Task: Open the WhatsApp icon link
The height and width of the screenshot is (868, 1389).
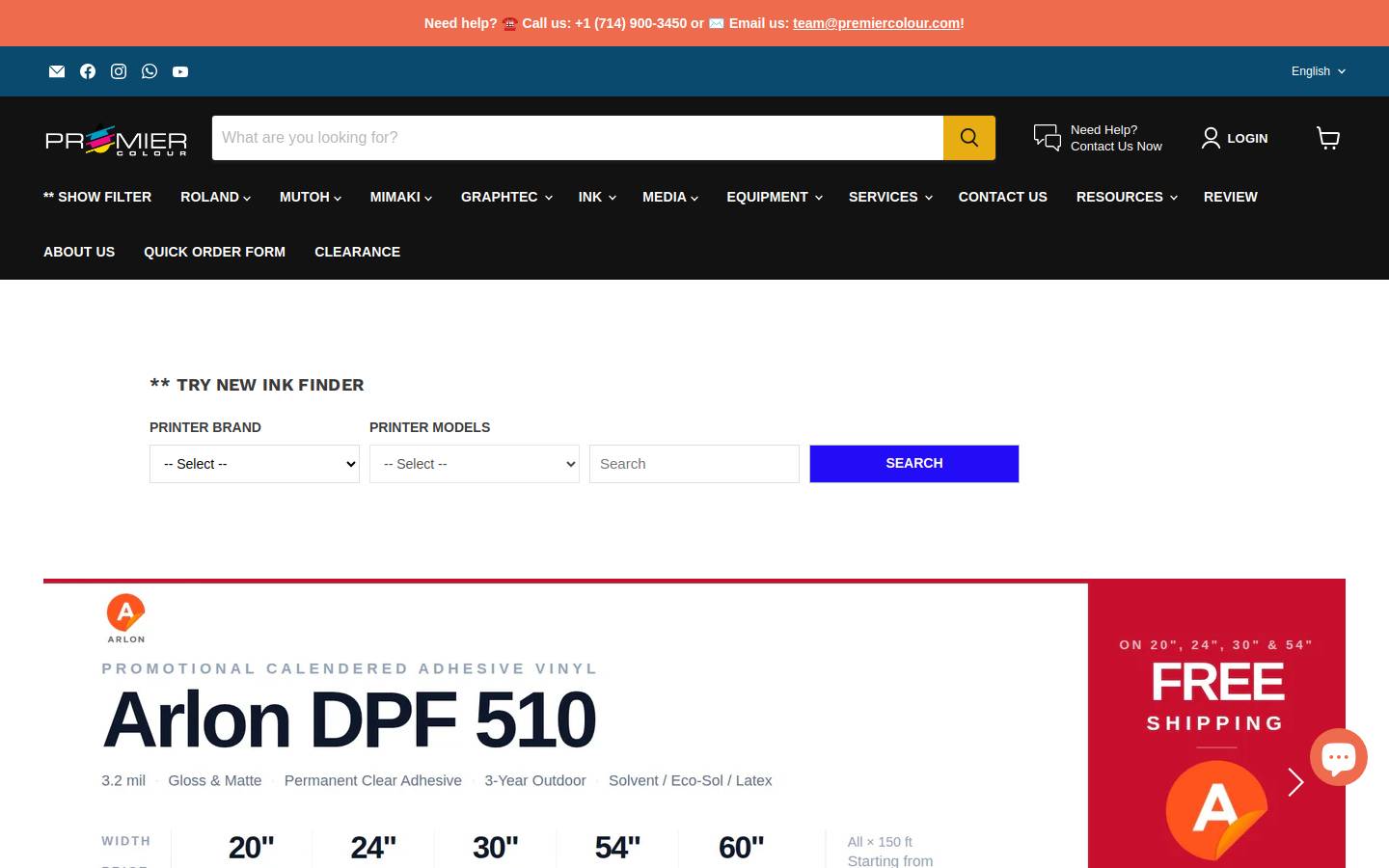Action: click(x=150, y=71)
